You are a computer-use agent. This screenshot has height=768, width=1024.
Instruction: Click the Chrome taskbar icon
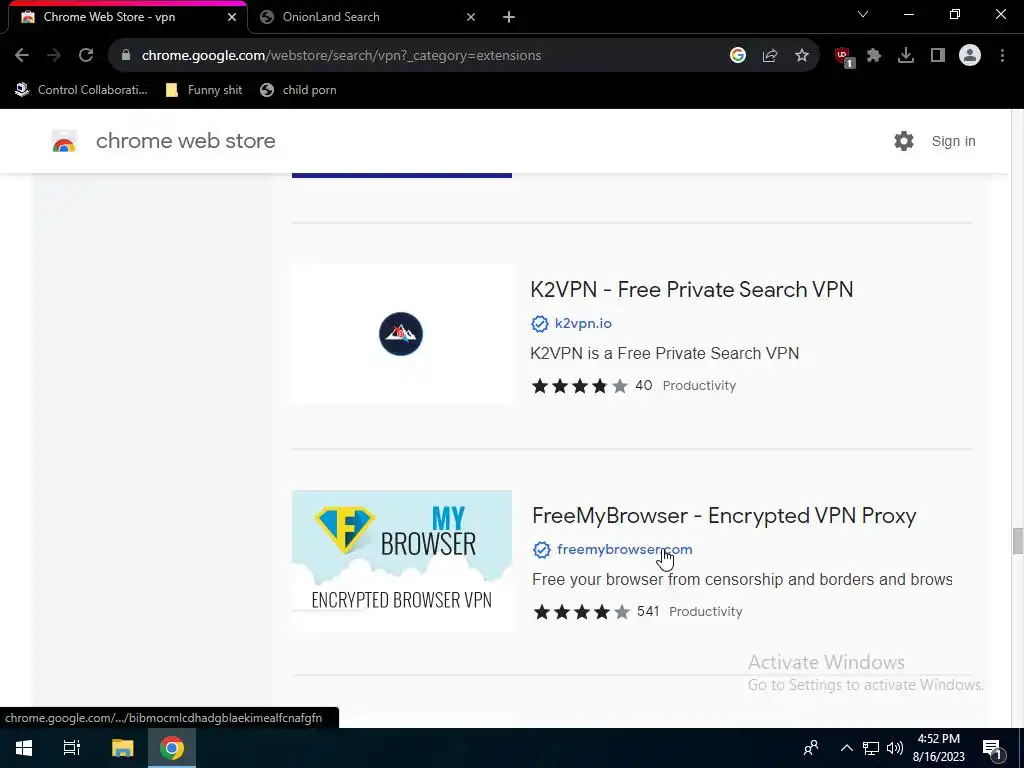[172, 748]
